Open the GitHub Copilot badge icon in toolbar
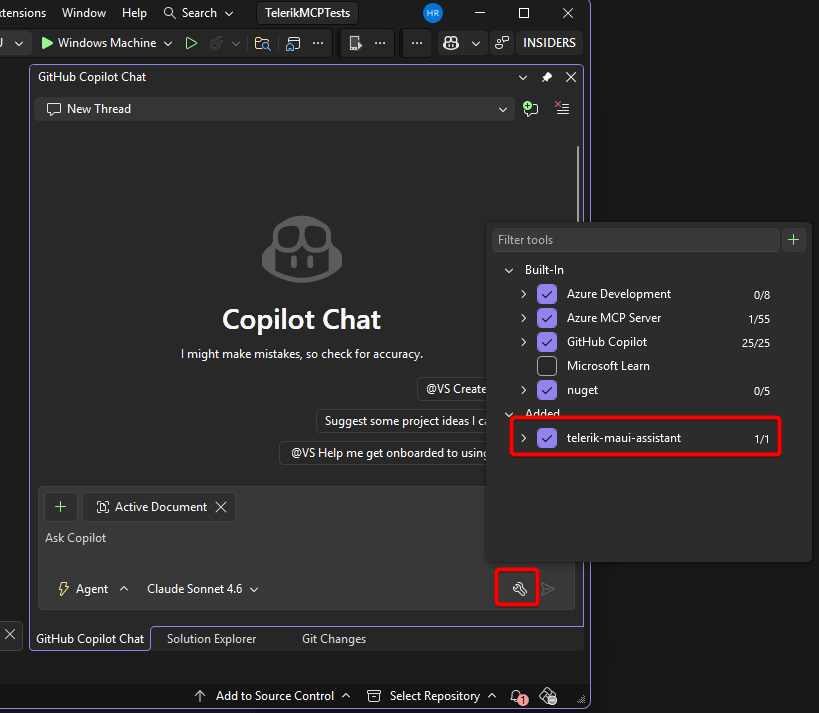This screenshot has width=819, height=713. 451,43
